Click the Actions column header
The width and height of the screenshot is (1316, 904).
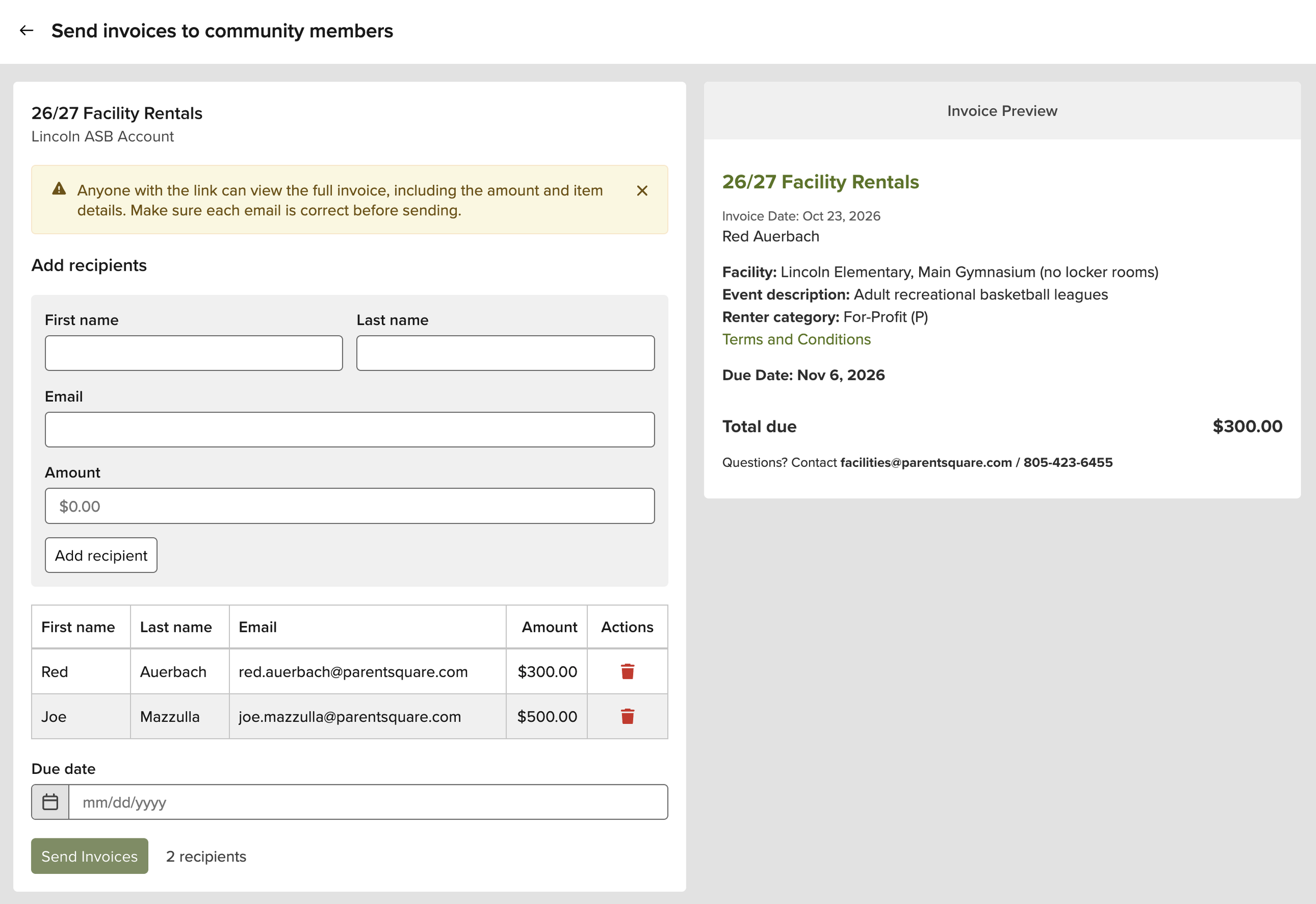point(627,627)
